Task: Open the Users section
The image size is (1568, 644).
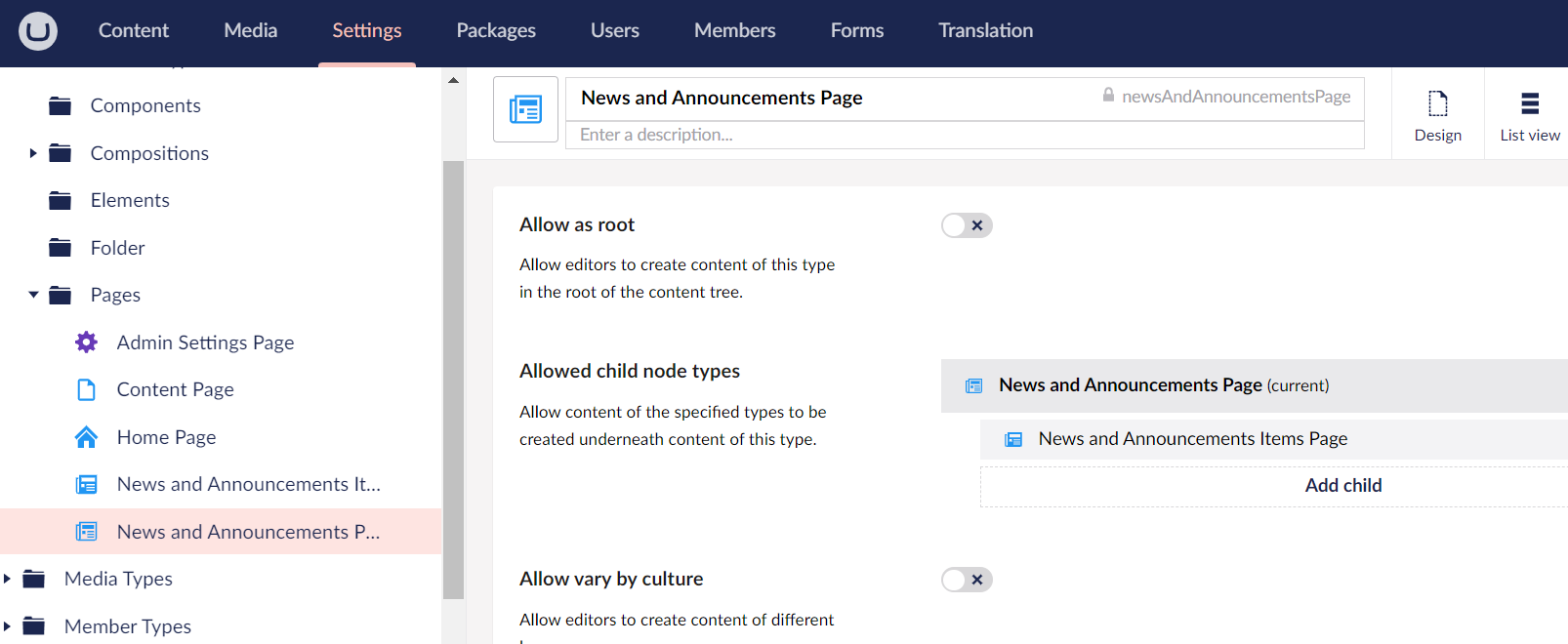Action: click(615, 30)
